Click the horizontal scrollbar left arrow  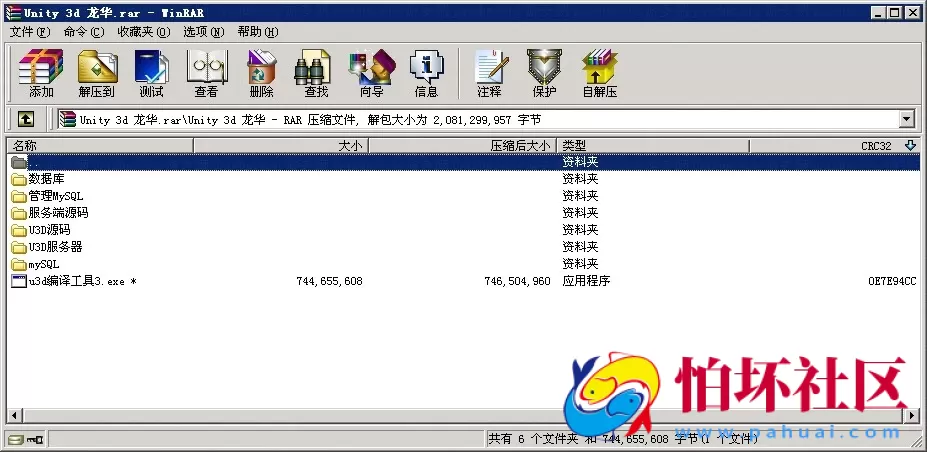(15, 416)
